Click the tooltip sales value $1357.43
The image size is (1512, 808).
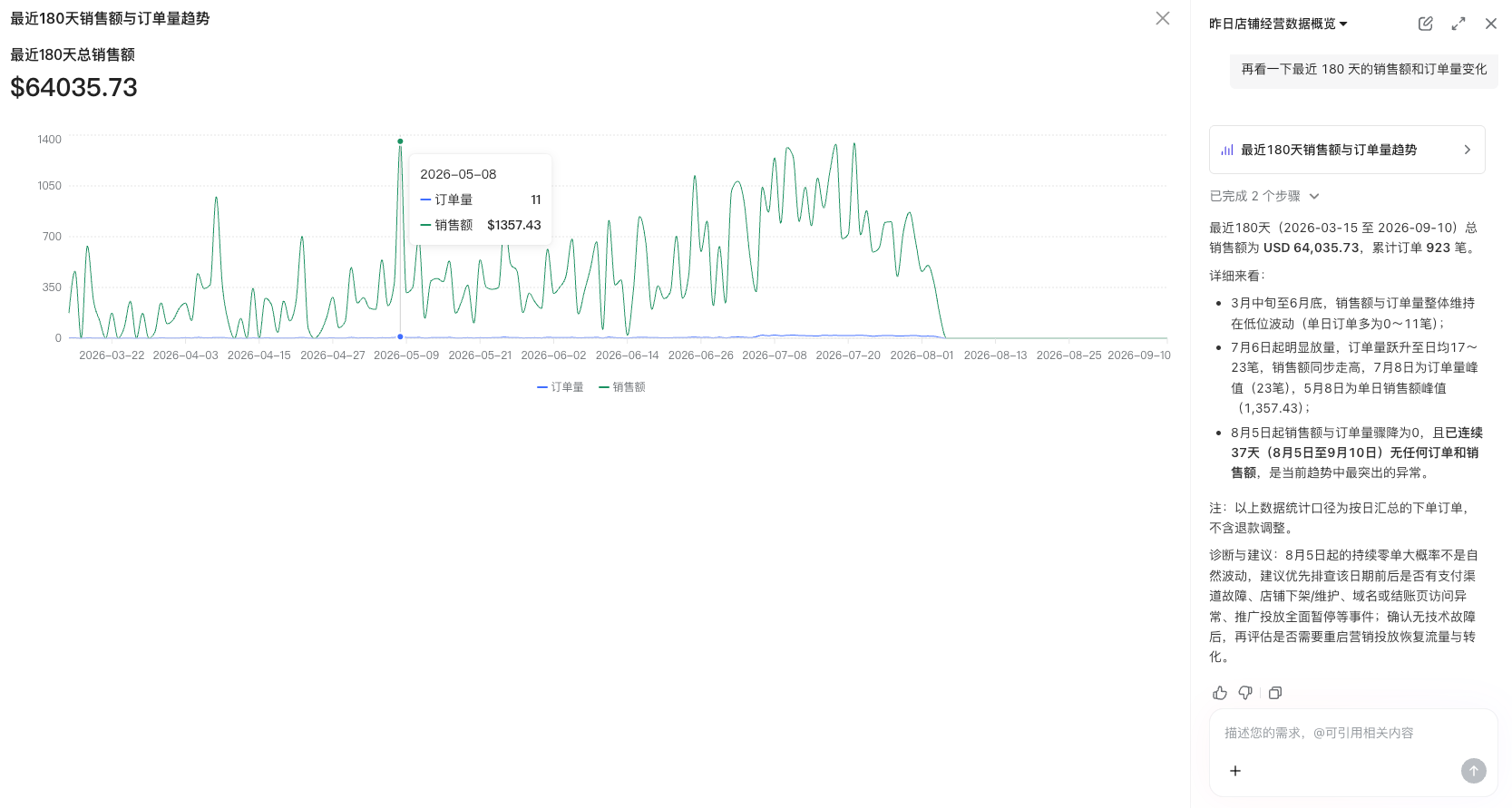(x=513, y=225)
